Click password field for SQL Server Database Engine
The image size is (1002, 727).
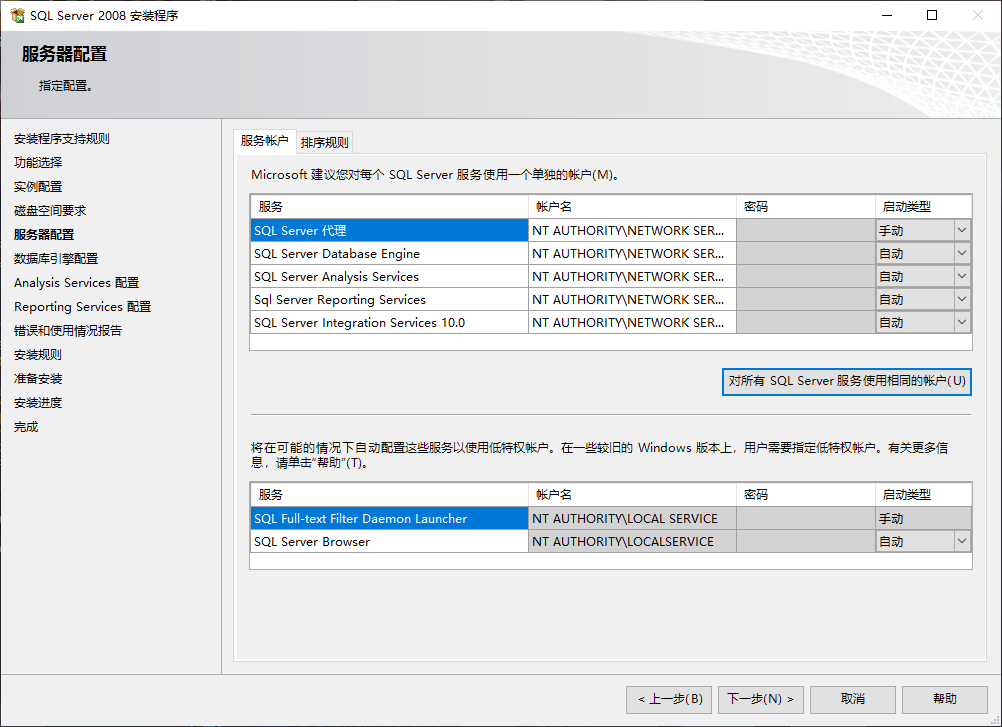pos(806,254)
